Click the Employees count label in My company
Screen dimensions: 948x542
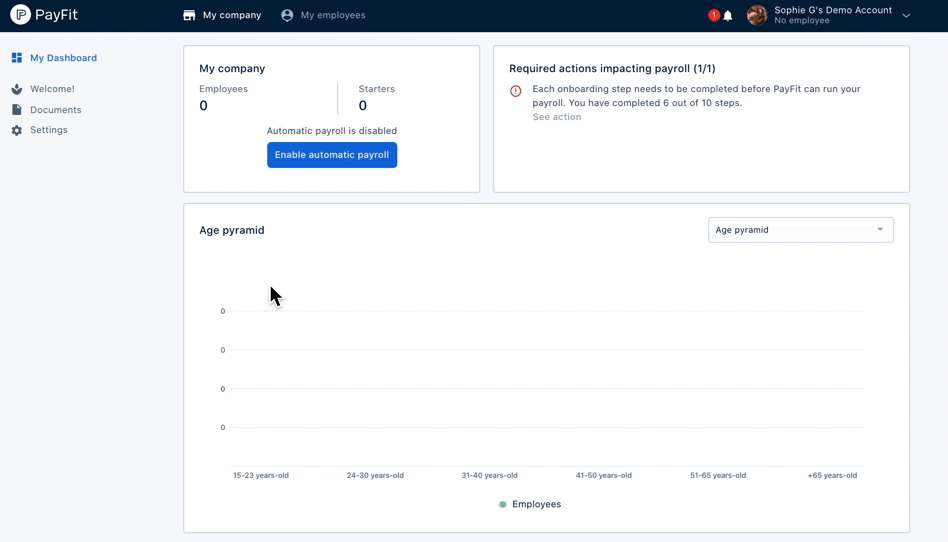pyautogui.click(x=223, y=89)
